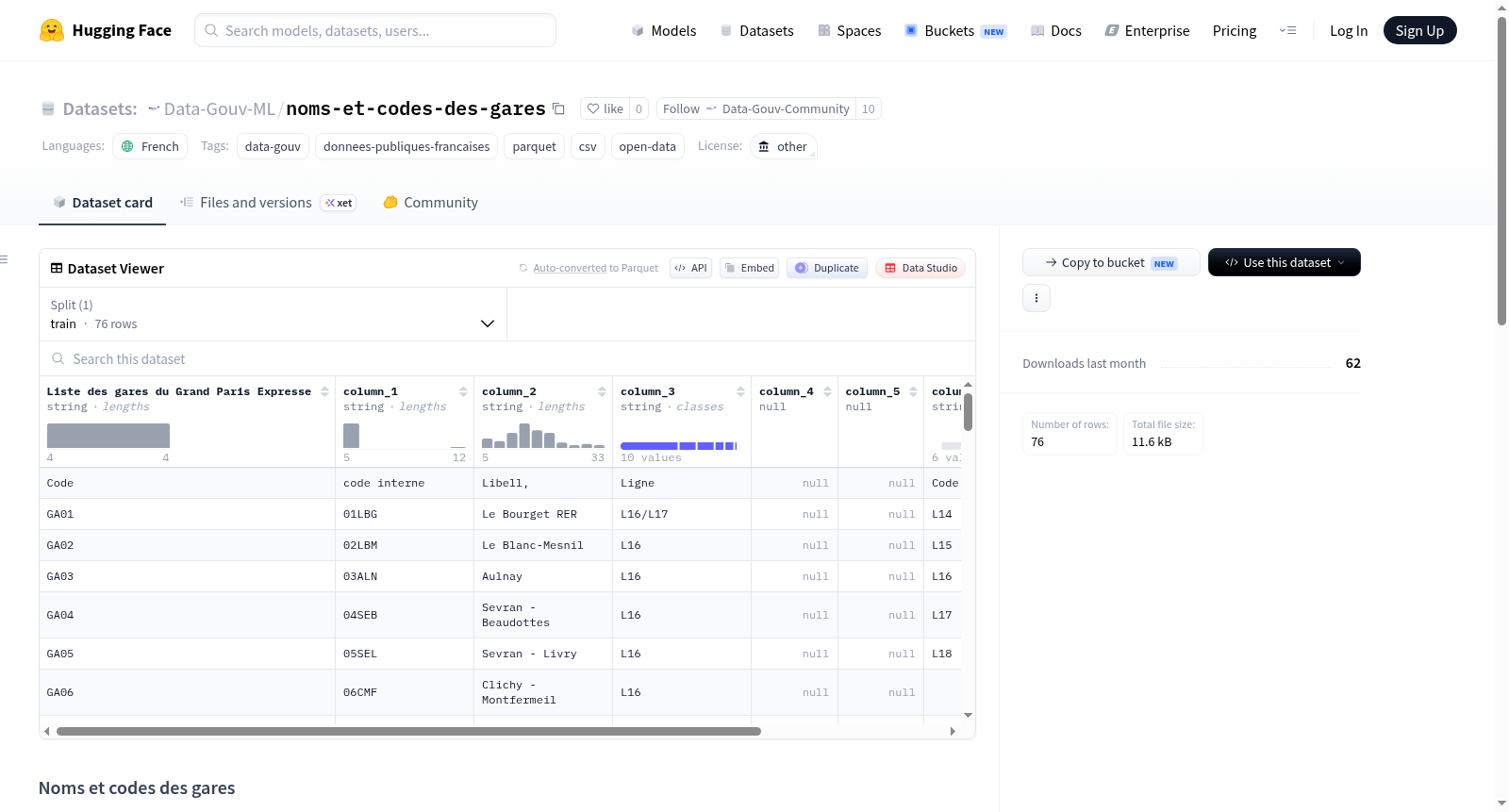The image size is (1509, 812).
Task: Click the Log In link
Action: [1349, 30]
